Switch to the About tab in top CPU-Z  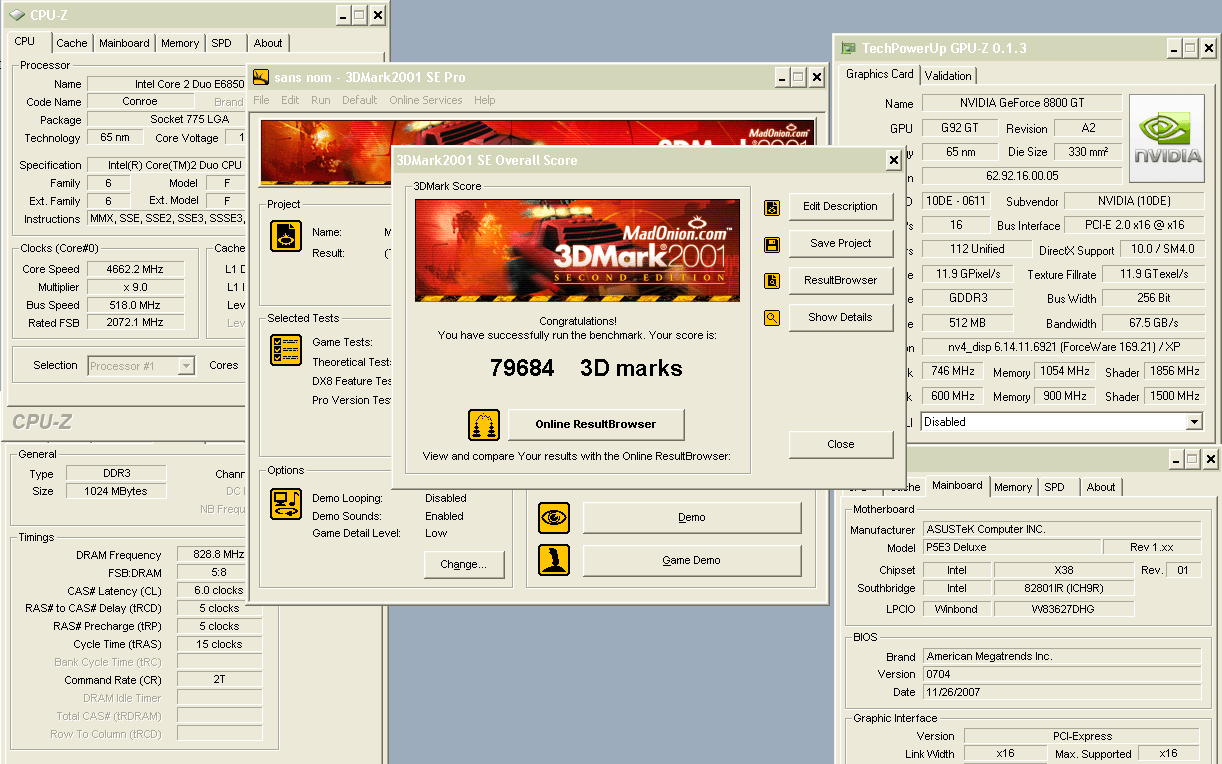tap(268, 43)
